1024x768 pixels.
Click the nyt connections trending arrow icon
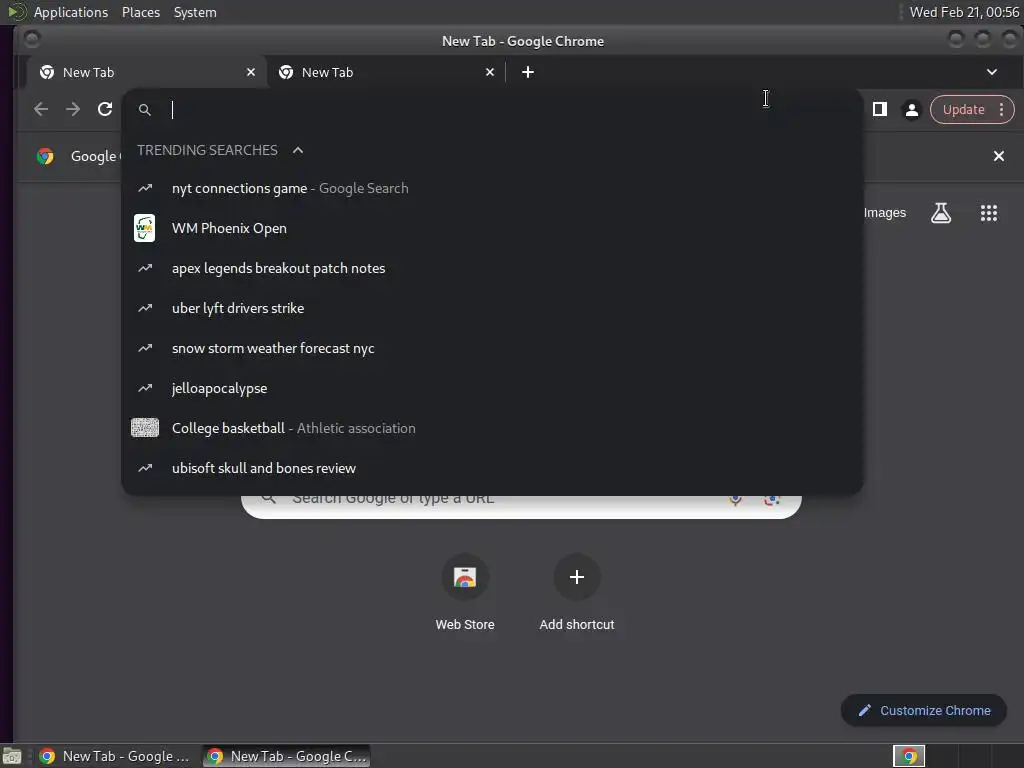pyautogui.click(x=145, y=188)
